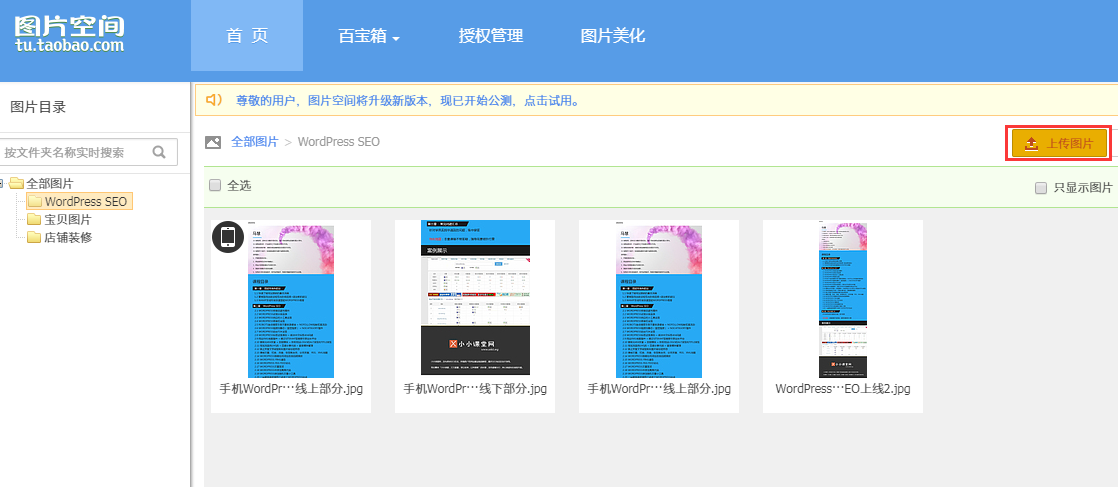Open the 店铺装修 folder

click(67, 237)
